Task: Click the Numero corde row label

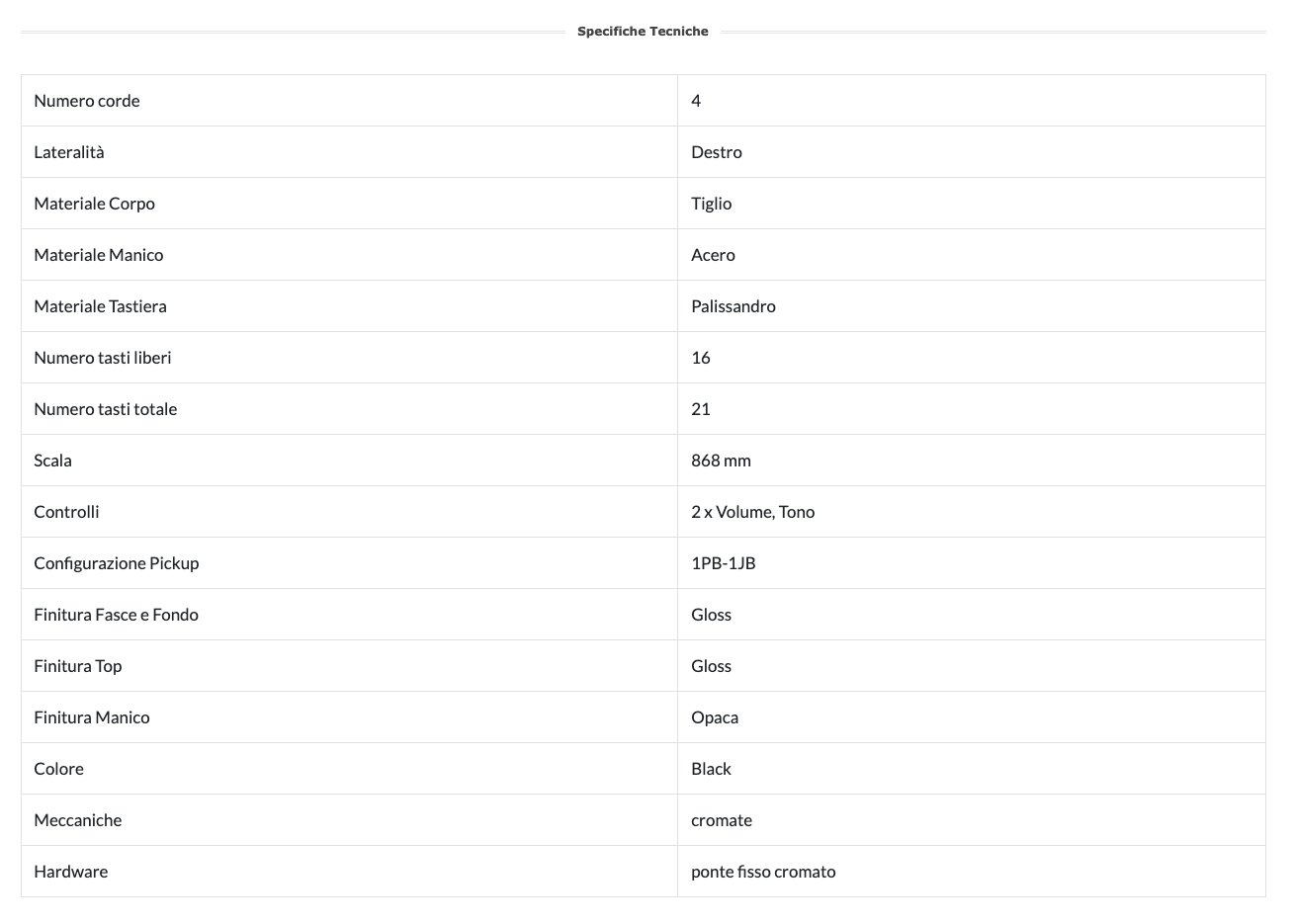Action: pos(87,101)
